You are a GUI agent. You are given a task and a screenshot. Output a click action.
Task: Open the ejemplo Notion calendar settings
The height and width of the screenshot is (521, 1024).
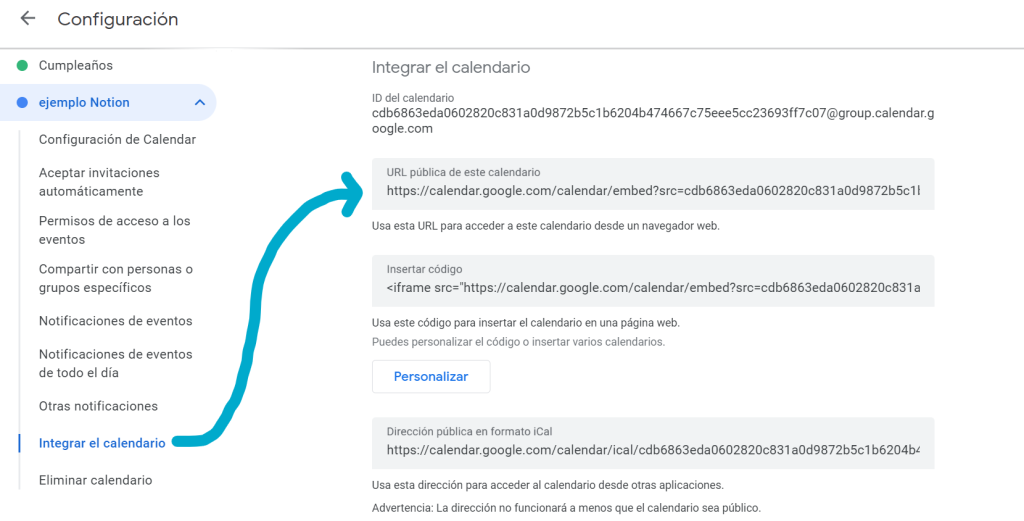[x=84, y=102]
